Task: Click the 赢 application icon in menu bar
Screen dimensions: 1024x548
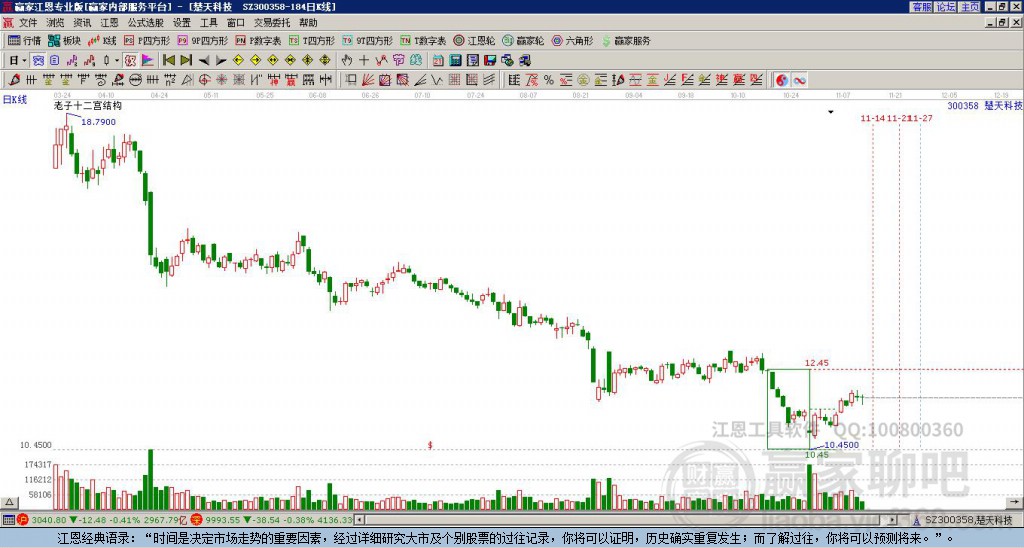Action: tap(8, 23)
